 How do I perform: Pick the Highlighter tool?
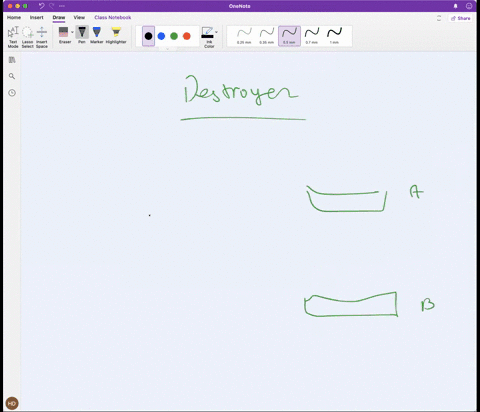pyautogui.click(x=116, y=35)
